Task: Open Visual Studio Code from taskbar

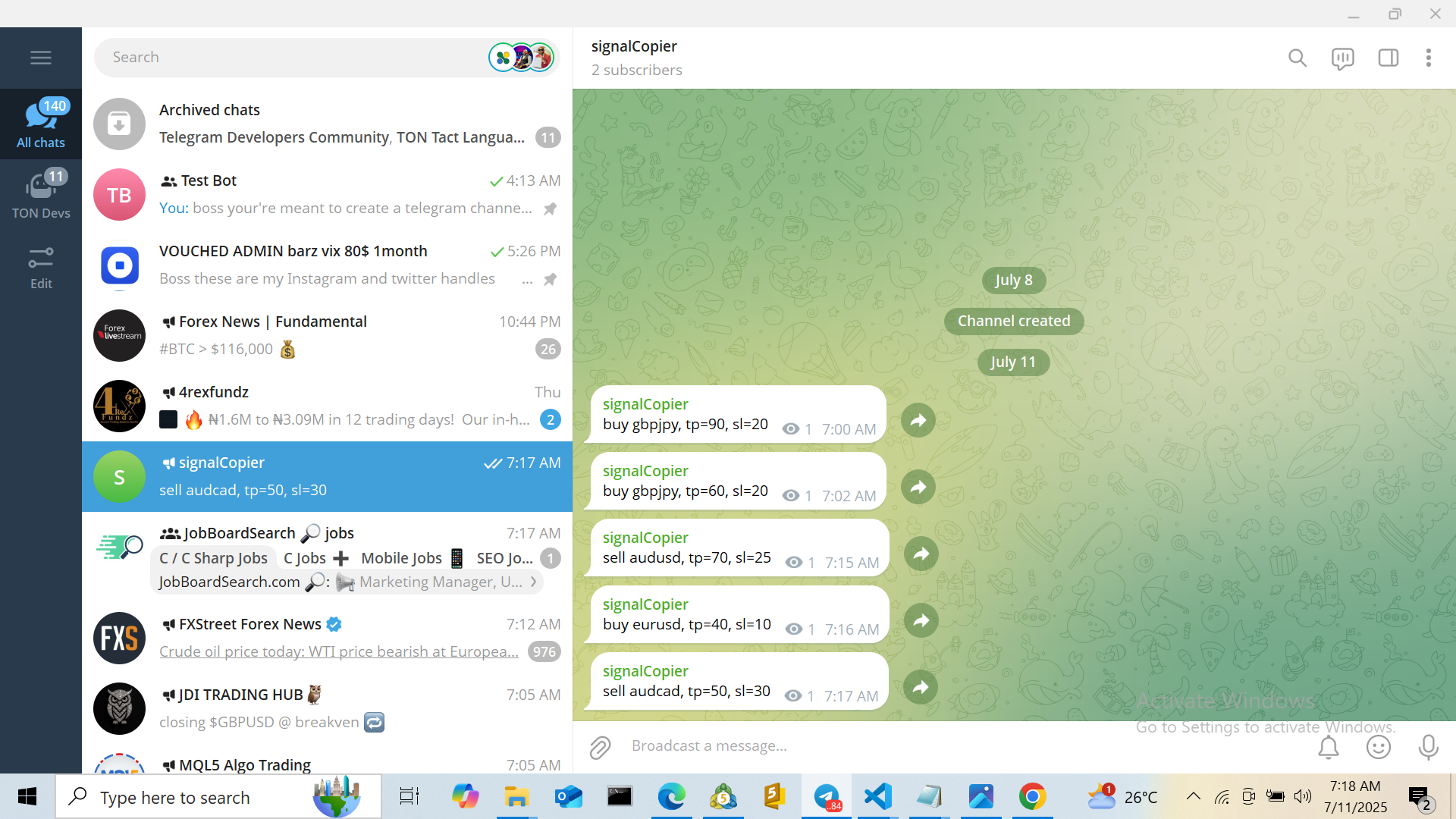Action: pos(877,797)
